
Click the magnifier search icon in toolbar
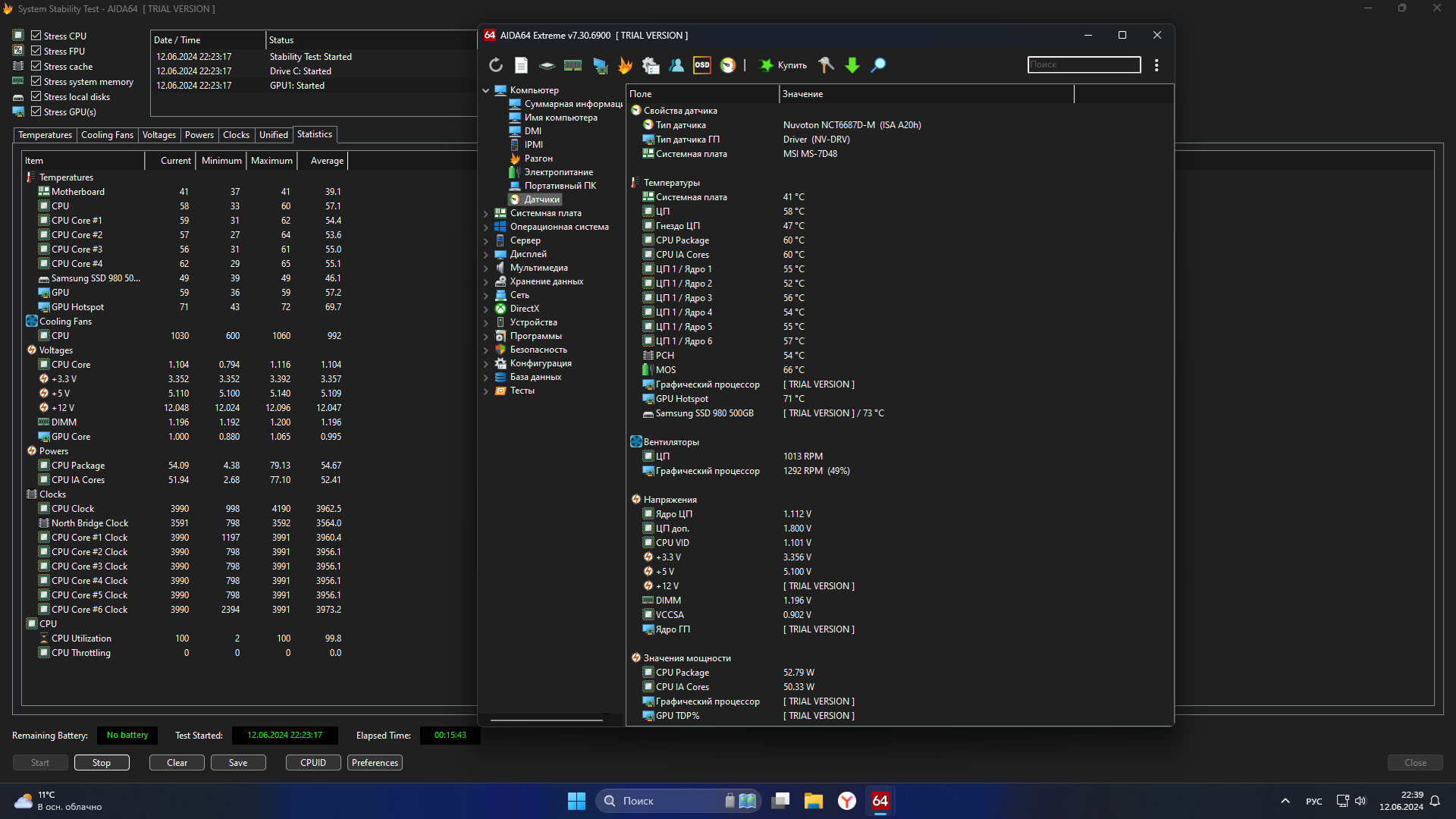click(x=878, y=65)
